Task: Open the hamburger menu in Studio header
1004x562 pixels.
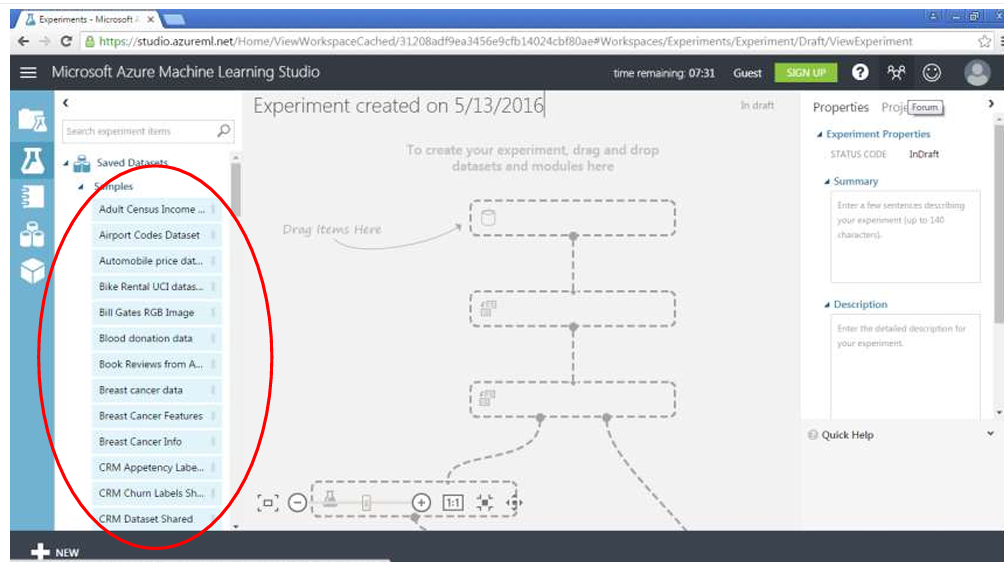Action: tap(28, 73)
